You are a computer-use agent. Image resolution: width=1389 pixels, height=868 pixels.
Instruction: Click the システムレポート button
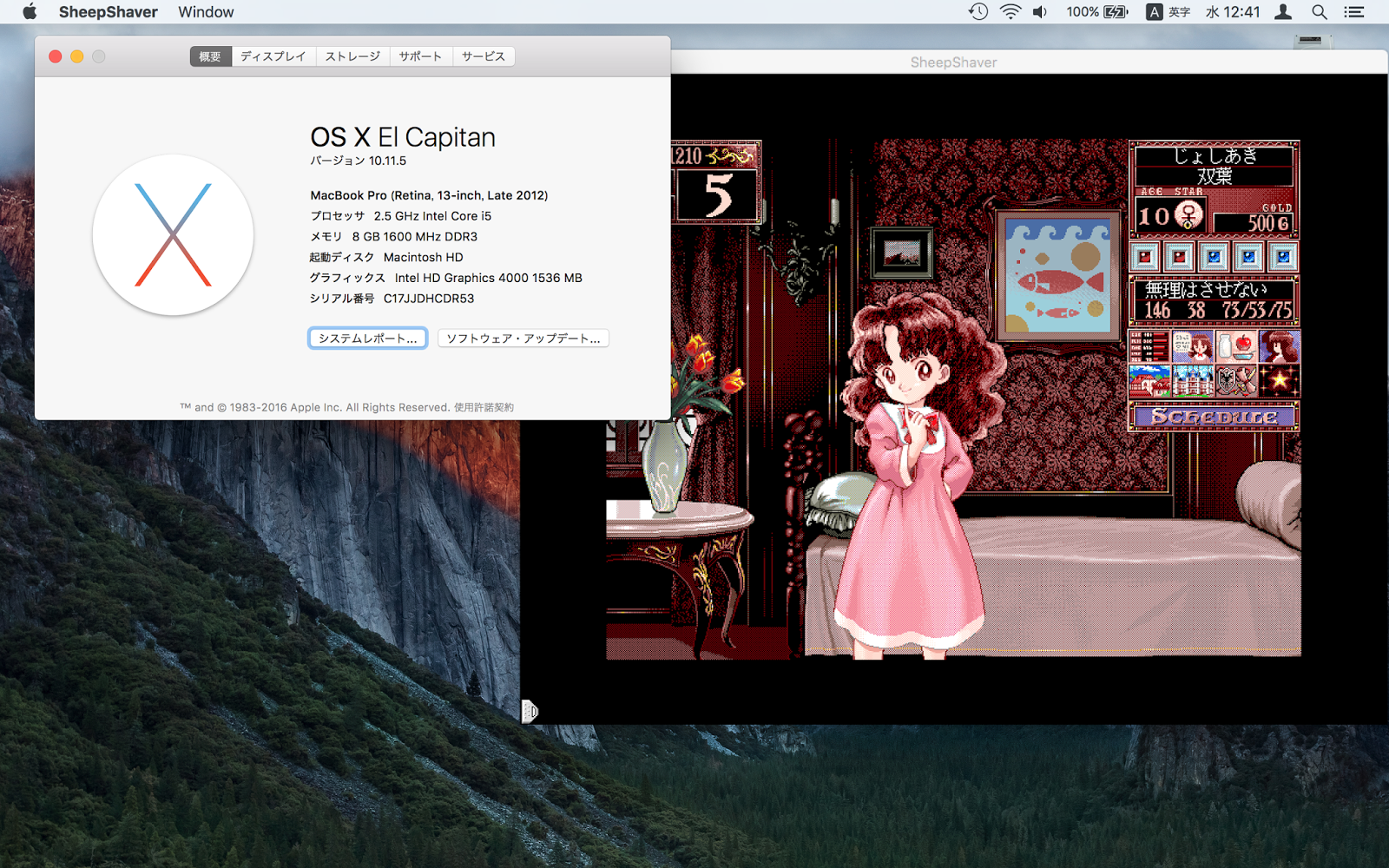[368, 339]
